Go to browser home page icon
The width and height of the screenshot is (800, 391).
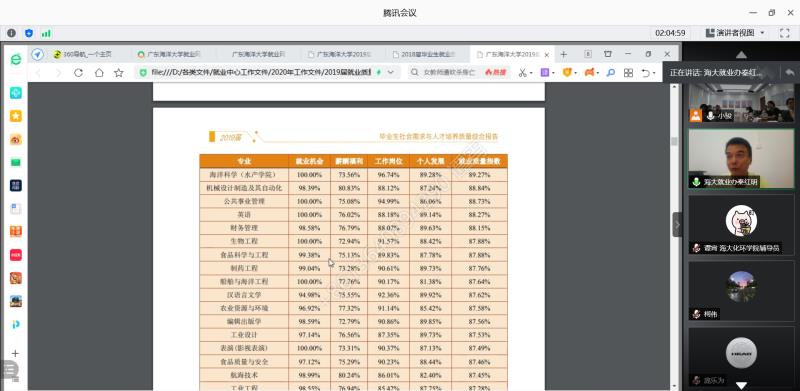click(99, 73)
